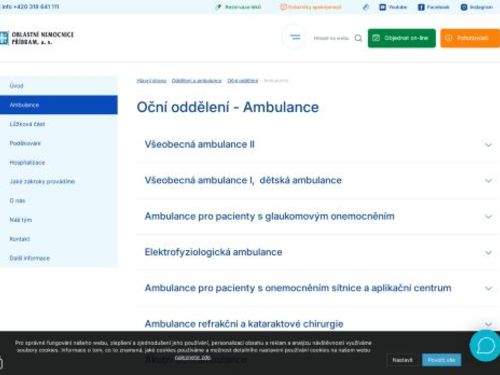
Task: Select Hospitalizace in the sidebar
Action: coord(59,163)
